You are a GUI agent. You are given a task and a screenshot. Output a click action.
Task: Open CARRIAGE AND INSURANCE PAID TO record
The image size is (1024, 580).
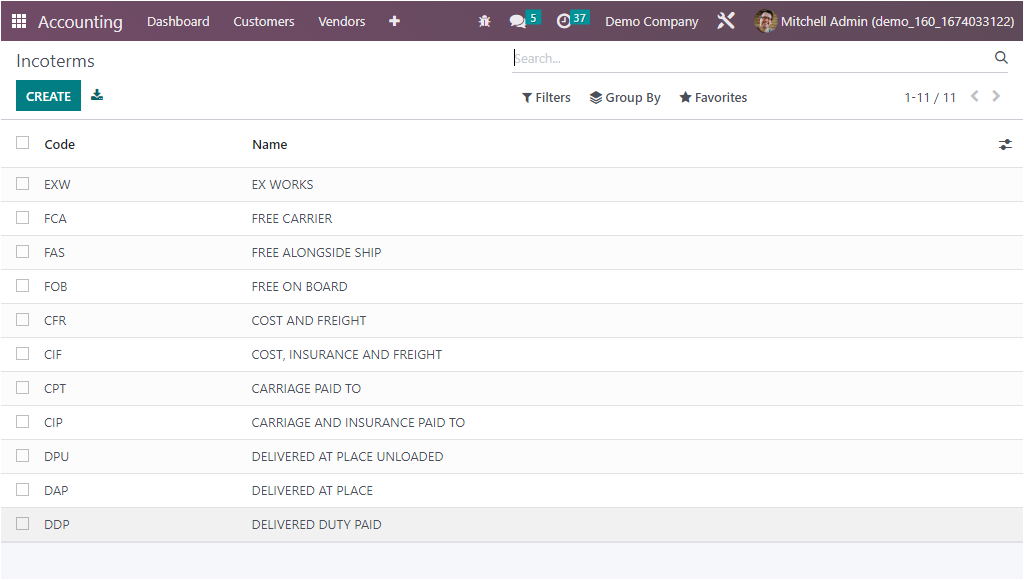pyautogui.click(x=358, y=423)
